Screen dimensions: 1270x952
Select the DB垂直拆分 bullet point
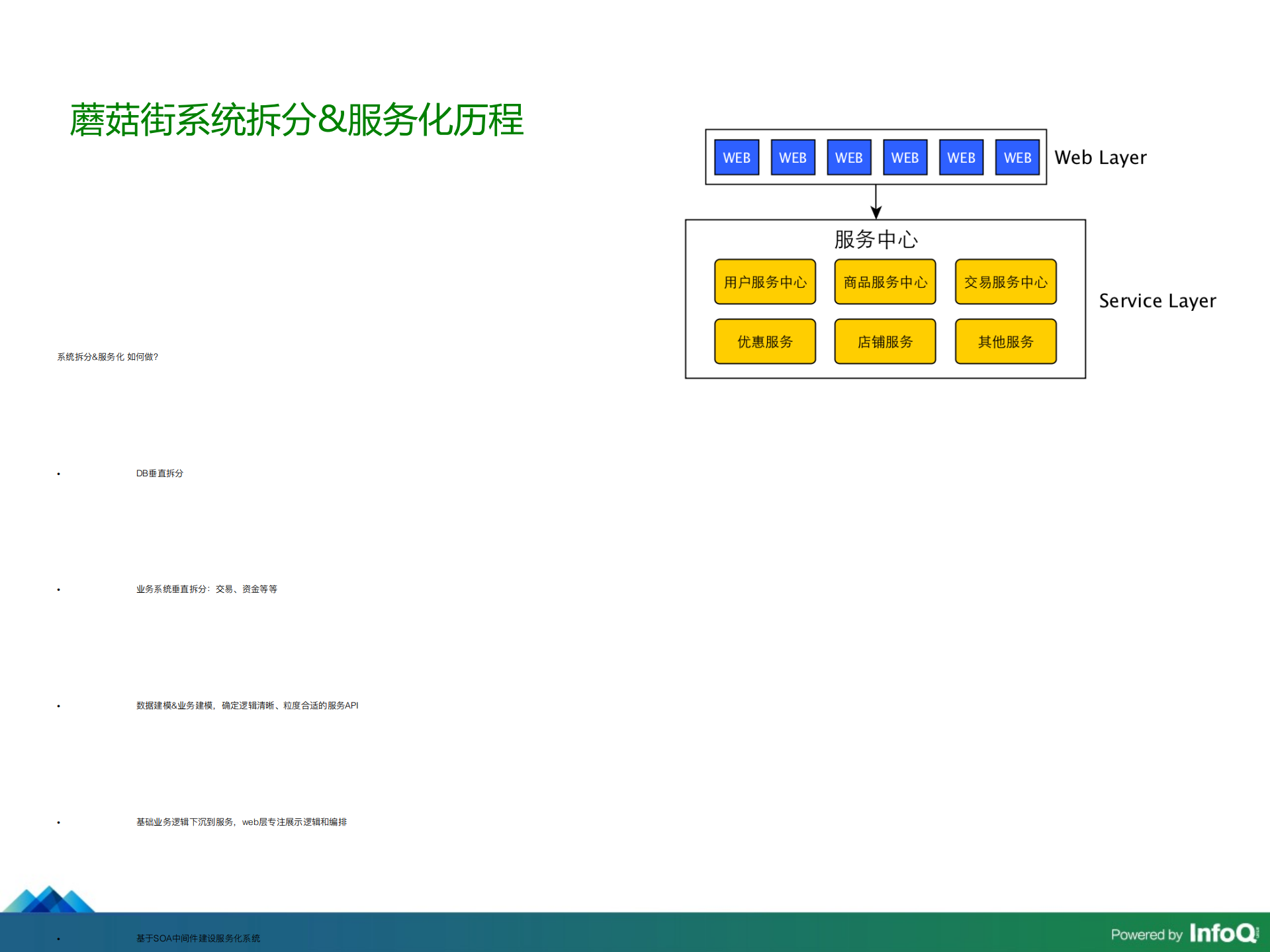click(x=159, y=473)
